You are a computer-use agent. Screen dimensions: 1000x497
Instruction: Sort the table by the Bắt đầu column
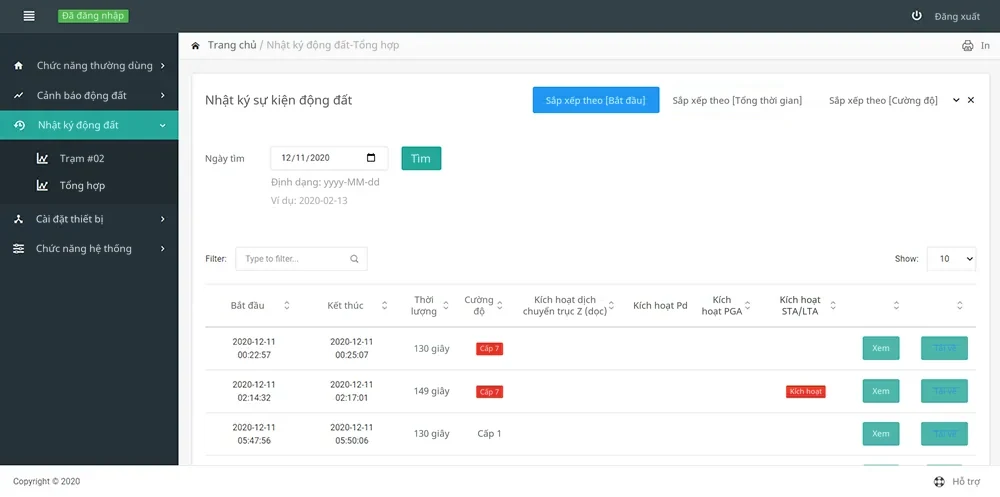click(286, 306)
